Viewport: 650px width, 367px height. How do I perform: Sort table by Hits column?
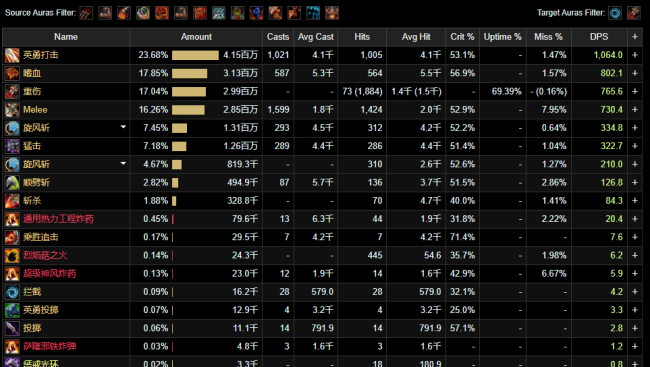click(x=362, y=37)
